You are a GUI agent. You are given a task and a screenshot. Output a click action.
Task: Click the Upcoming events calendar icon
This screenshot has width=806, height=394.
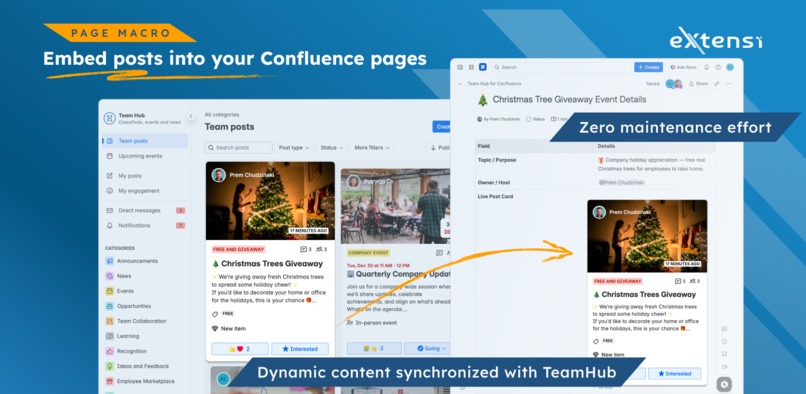point(109,156)
